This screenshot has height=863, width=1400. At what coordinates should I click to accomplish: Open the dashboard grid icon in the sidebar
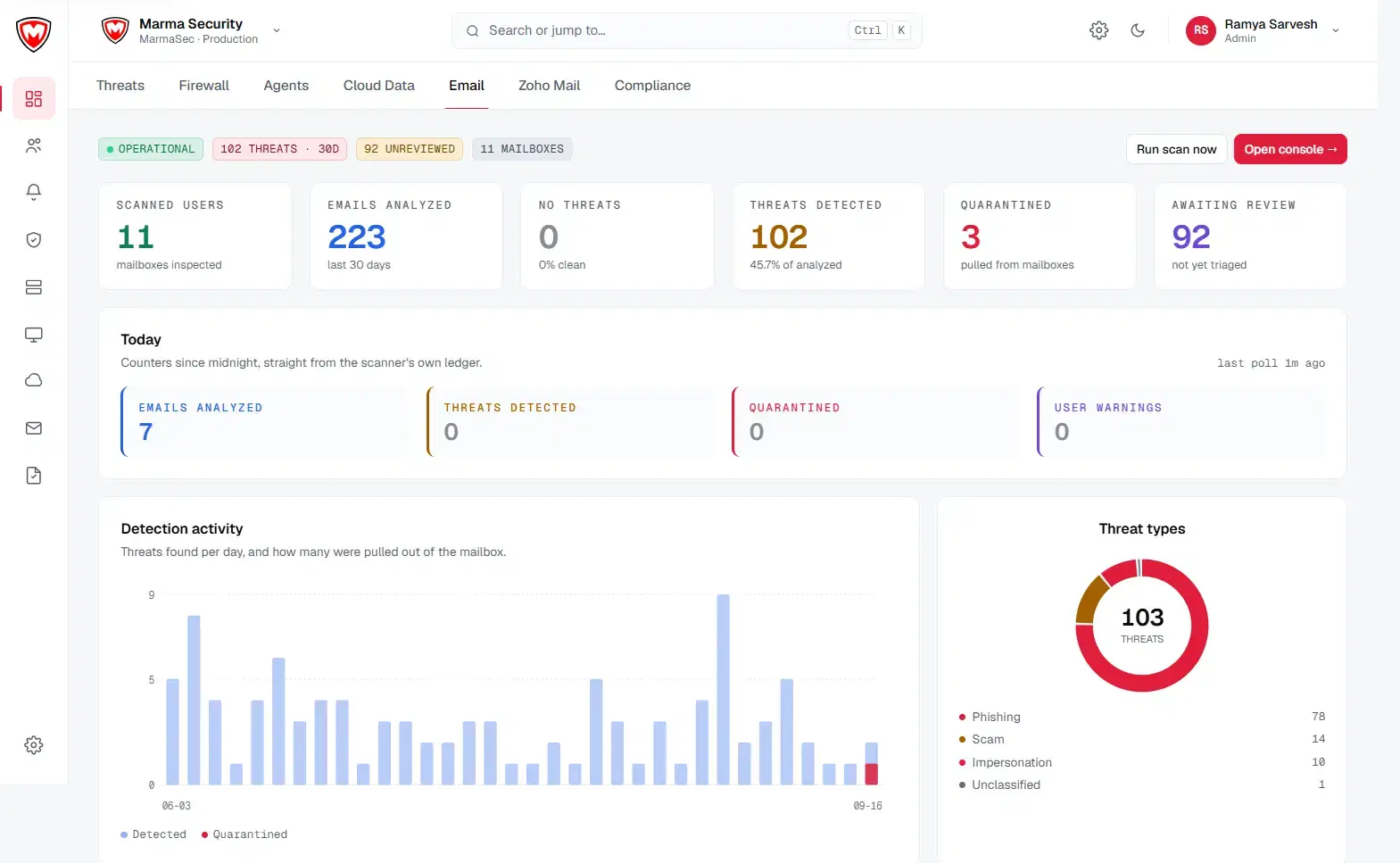(x=34, y=98)
